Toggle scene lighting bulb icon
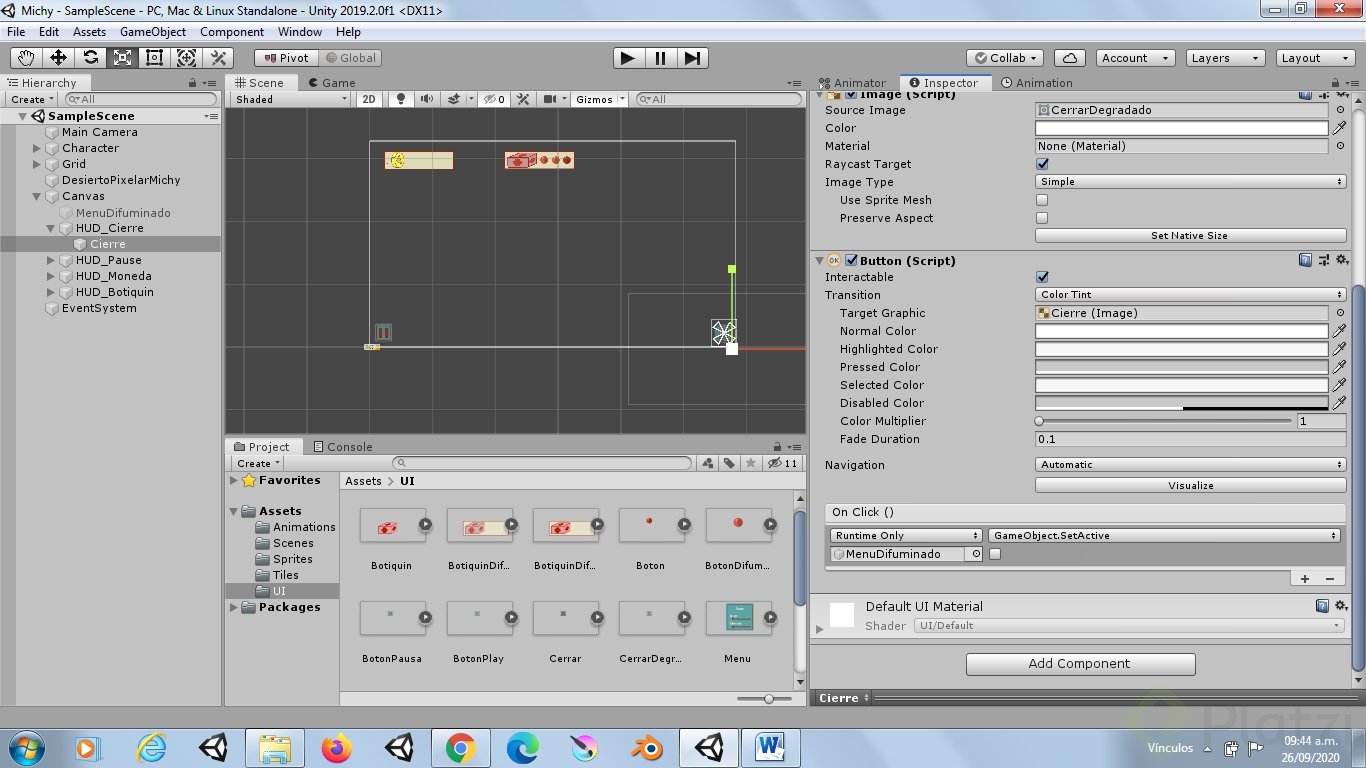1366x768 pixels. pos(401,99)
